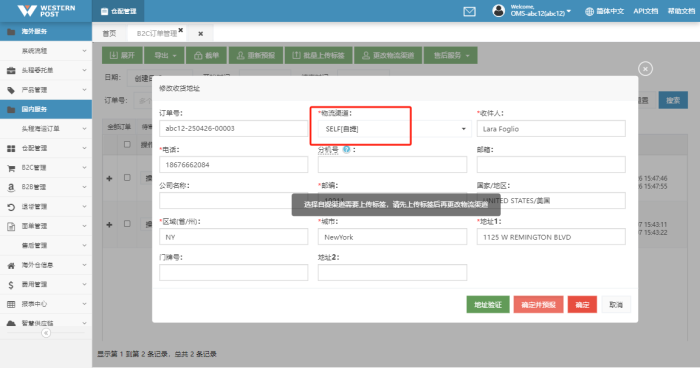The height and width of the screenshot is (368, 700).
Task: Click the blue 搜索 button behind dialog
Action: 673,100
